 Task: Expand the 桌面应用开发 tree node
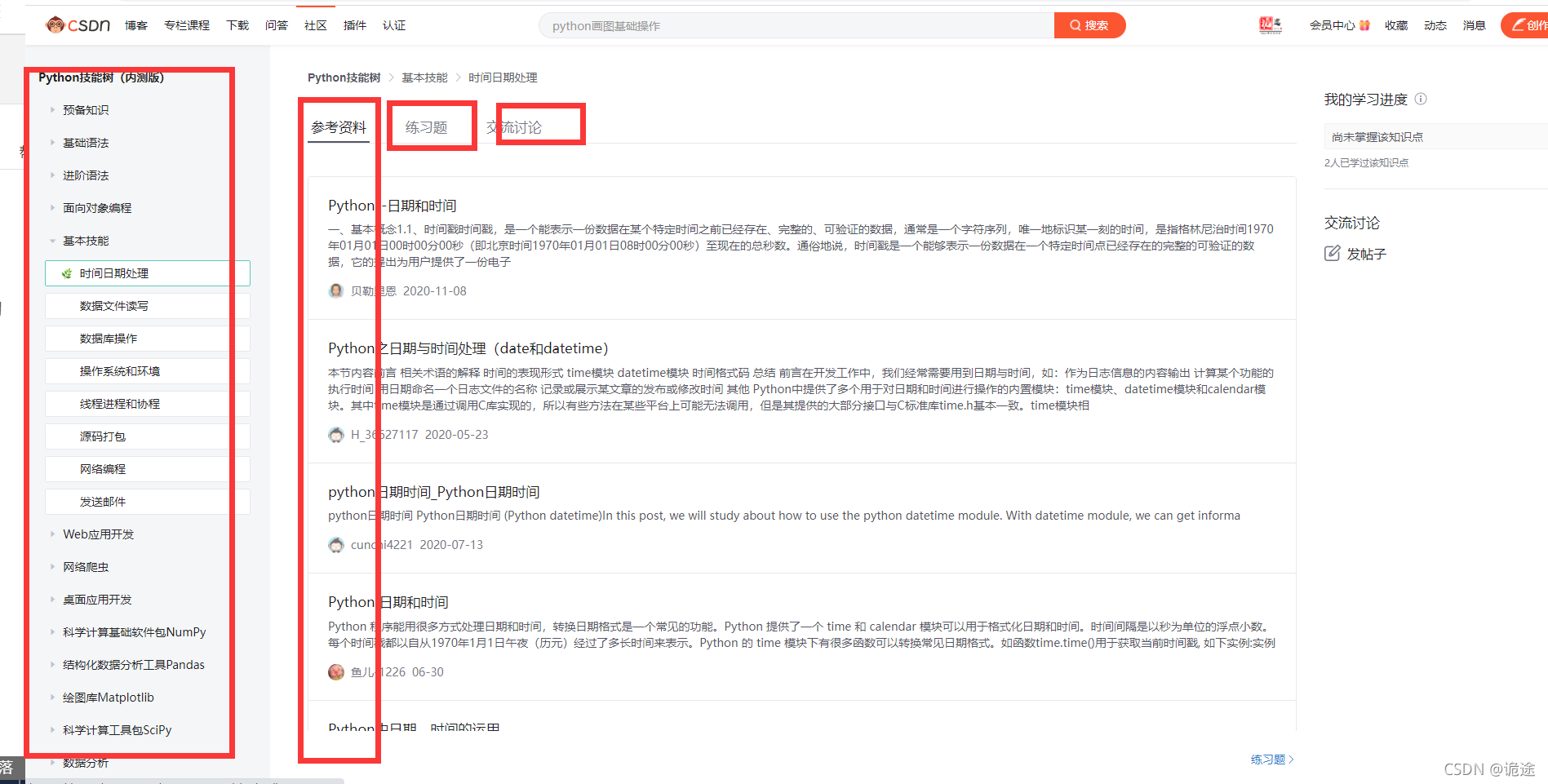pos(52,599)
